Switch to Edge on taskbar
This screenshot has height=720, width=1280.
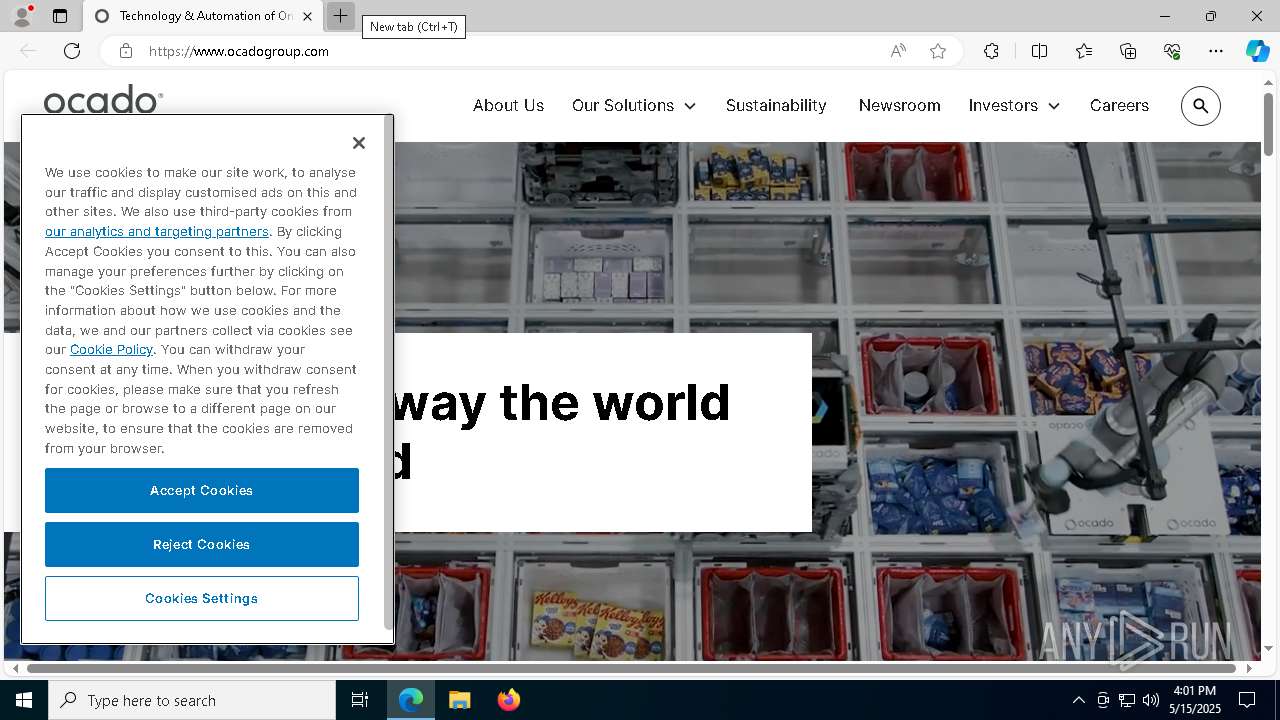point(411,700)
